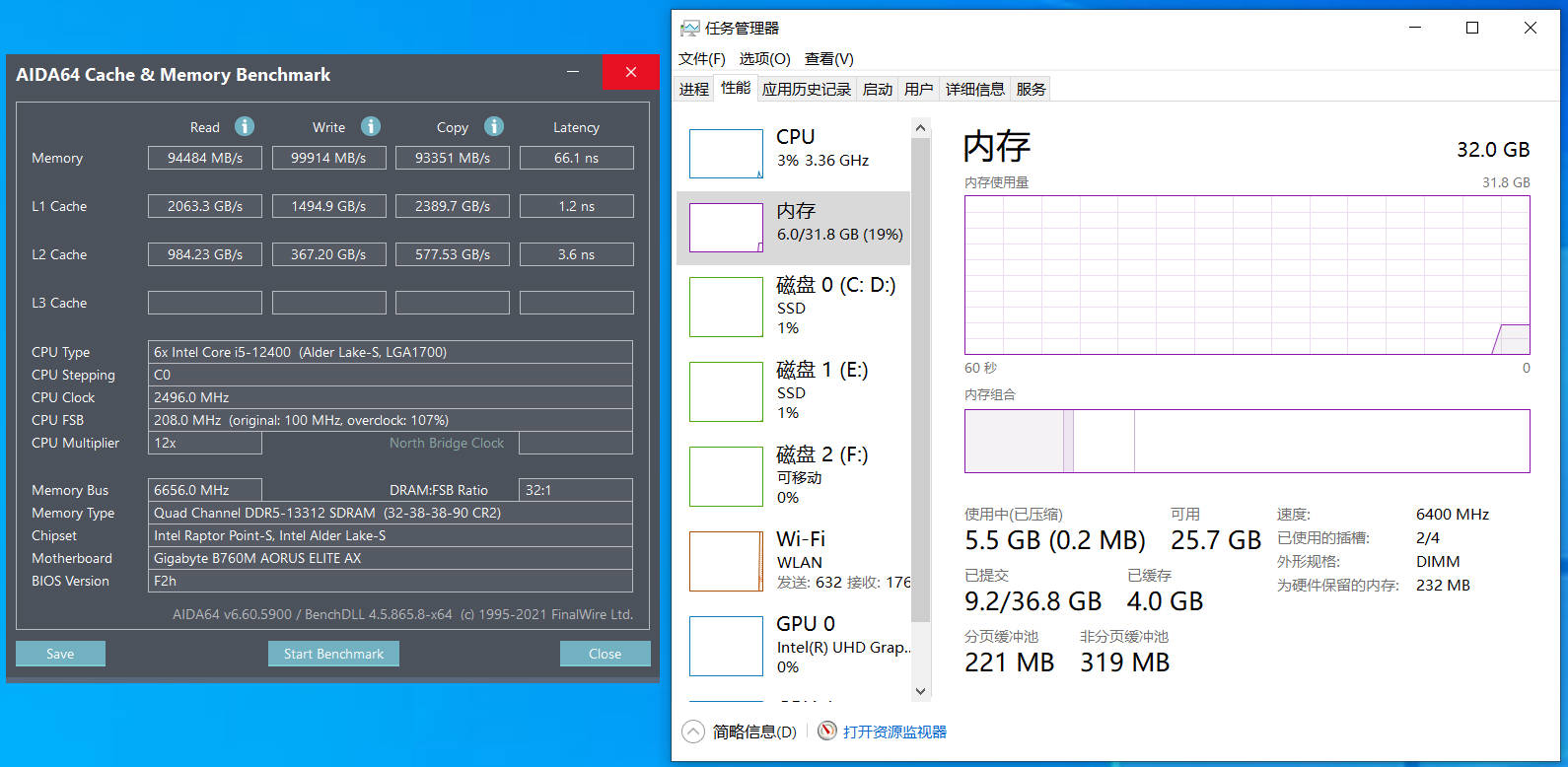Click the Task Manager title bar icon
The width and height of the screenshot is (1568, 767).
coord(690,28)
